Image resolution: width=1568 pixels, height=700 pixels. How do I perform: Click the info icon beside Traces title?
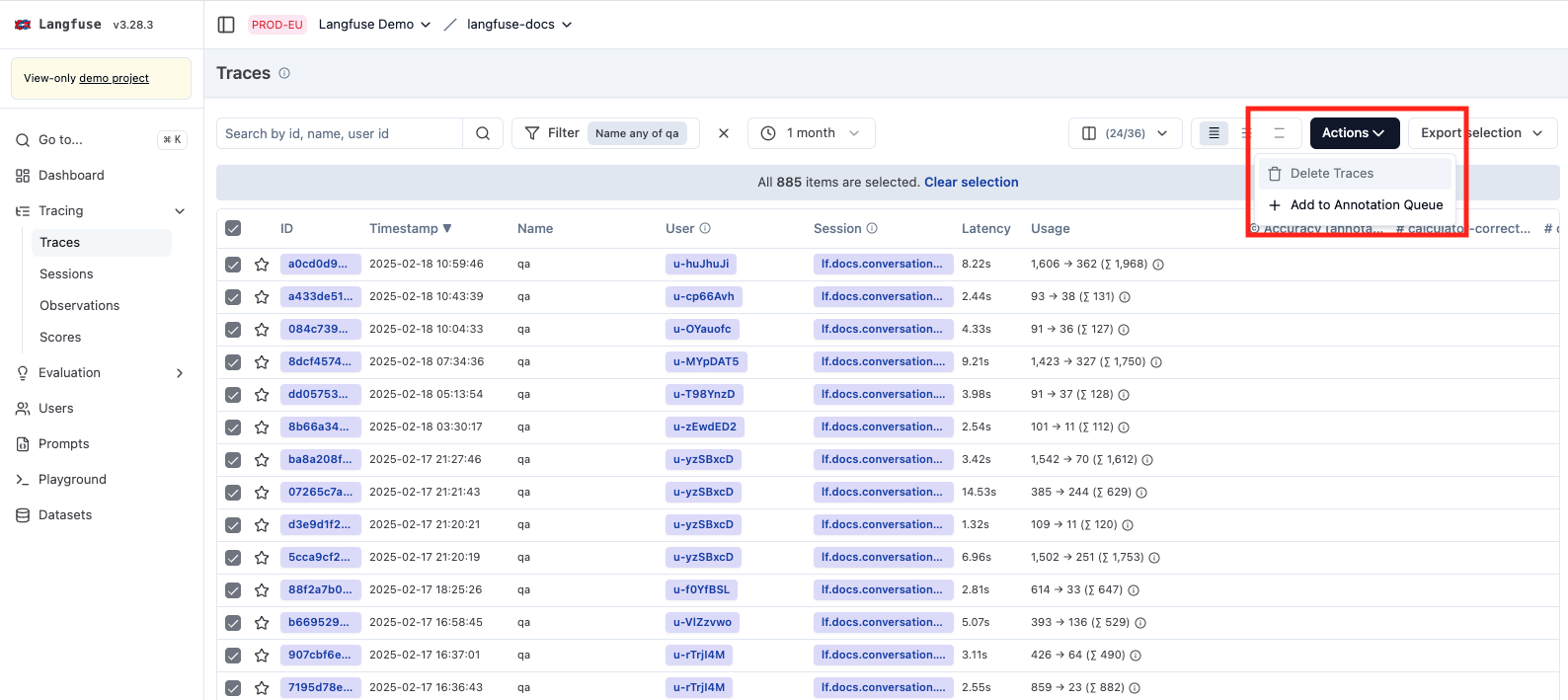(284, 73)
